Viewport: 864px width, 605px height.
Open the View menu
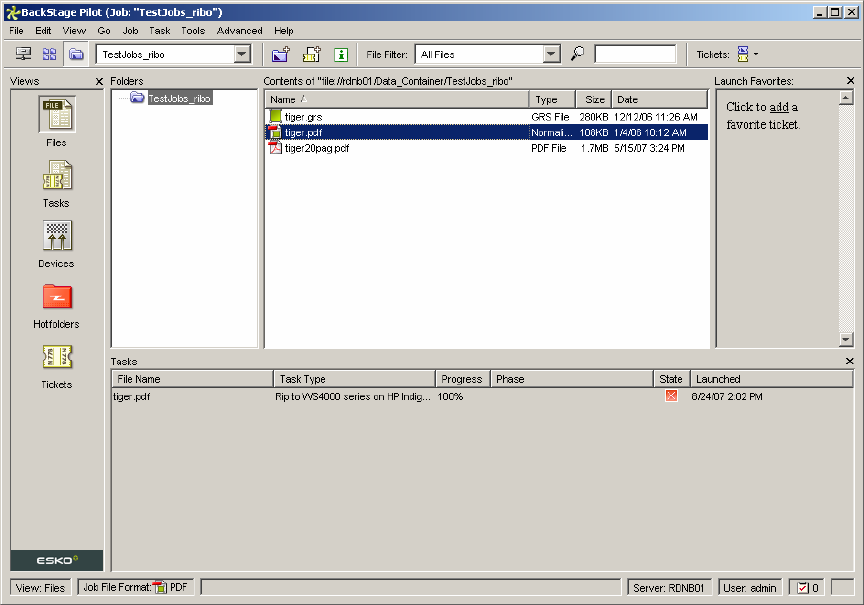[x=74, y=31]
